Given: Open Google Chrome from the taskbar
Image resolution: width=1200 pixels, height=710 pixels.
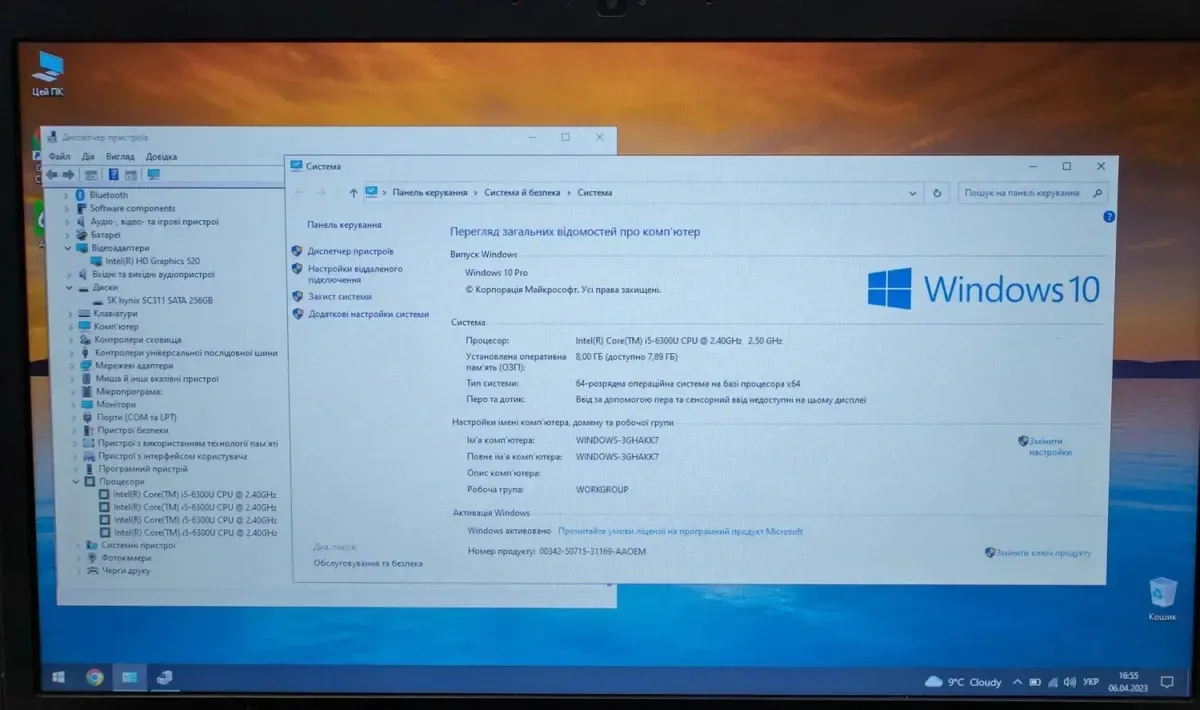Looking at the screenshot, I should (x=94, y=677).
